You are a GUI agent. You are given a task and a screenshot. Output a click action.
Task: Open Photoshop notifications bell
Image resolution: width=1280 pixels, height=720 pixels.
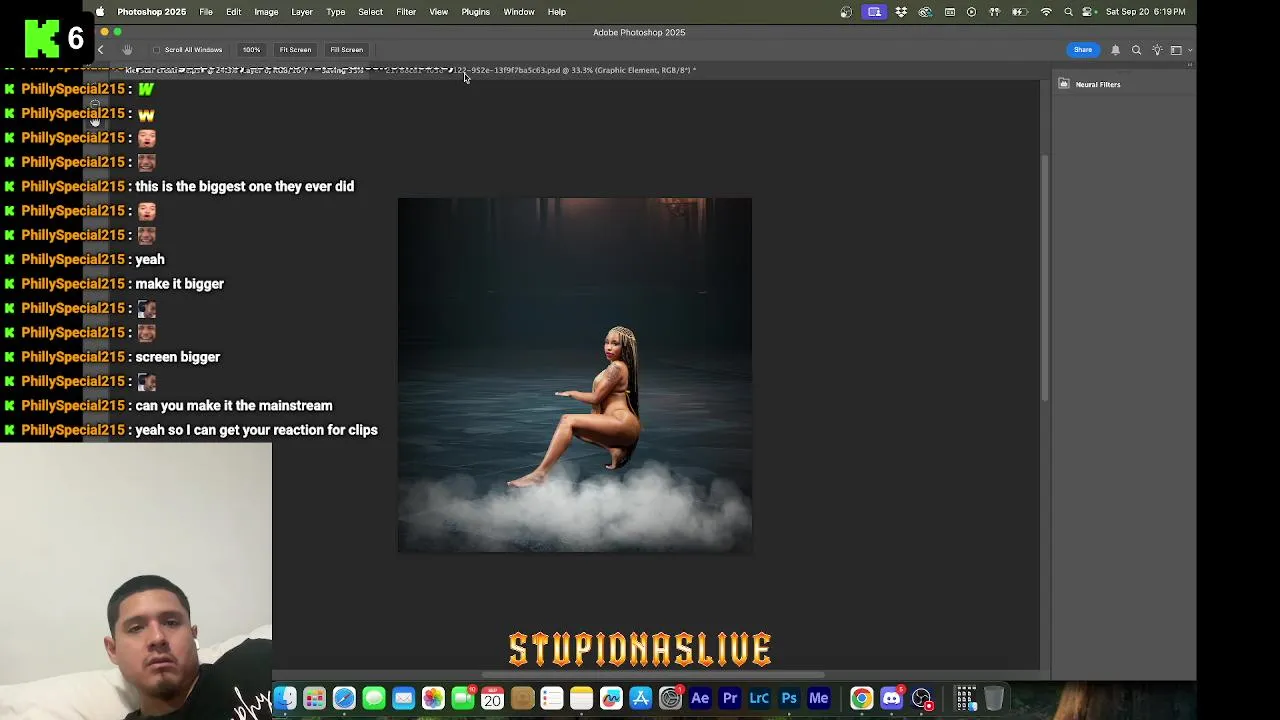coord(1116,50)
